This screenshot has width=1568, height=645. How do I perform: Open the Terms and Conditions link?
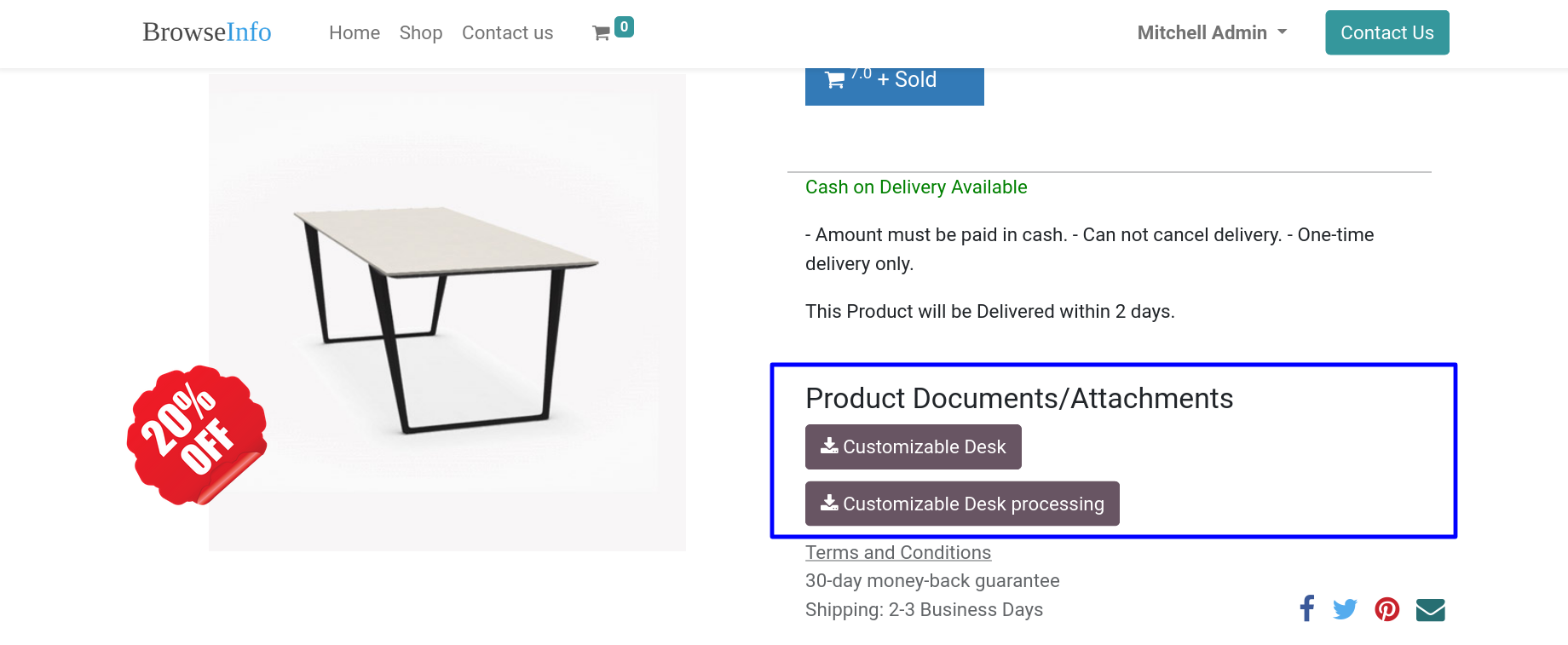898,552
